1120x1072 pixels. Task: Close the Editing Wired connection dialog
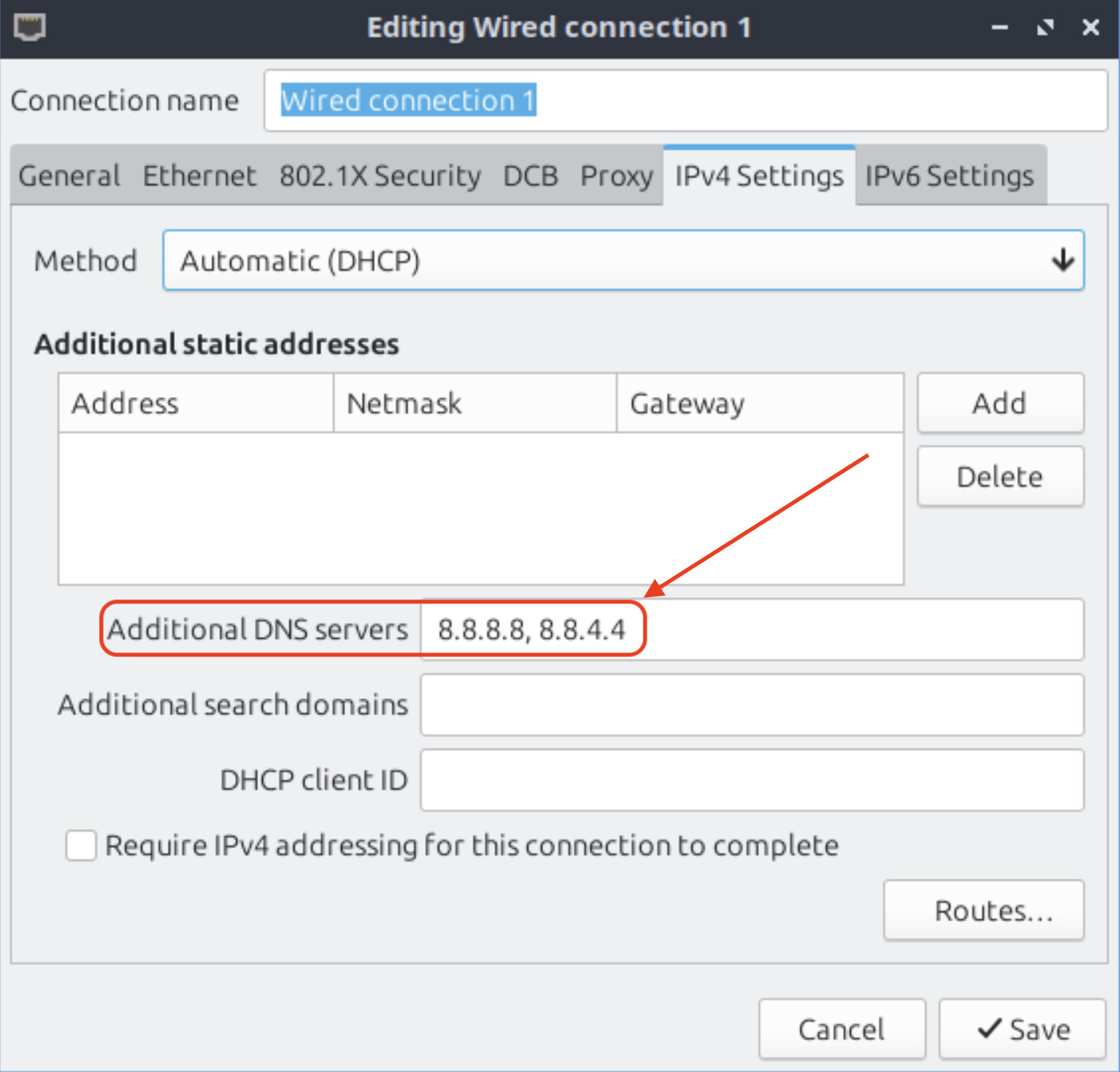pyautogui.click(x=1091, y=28)
